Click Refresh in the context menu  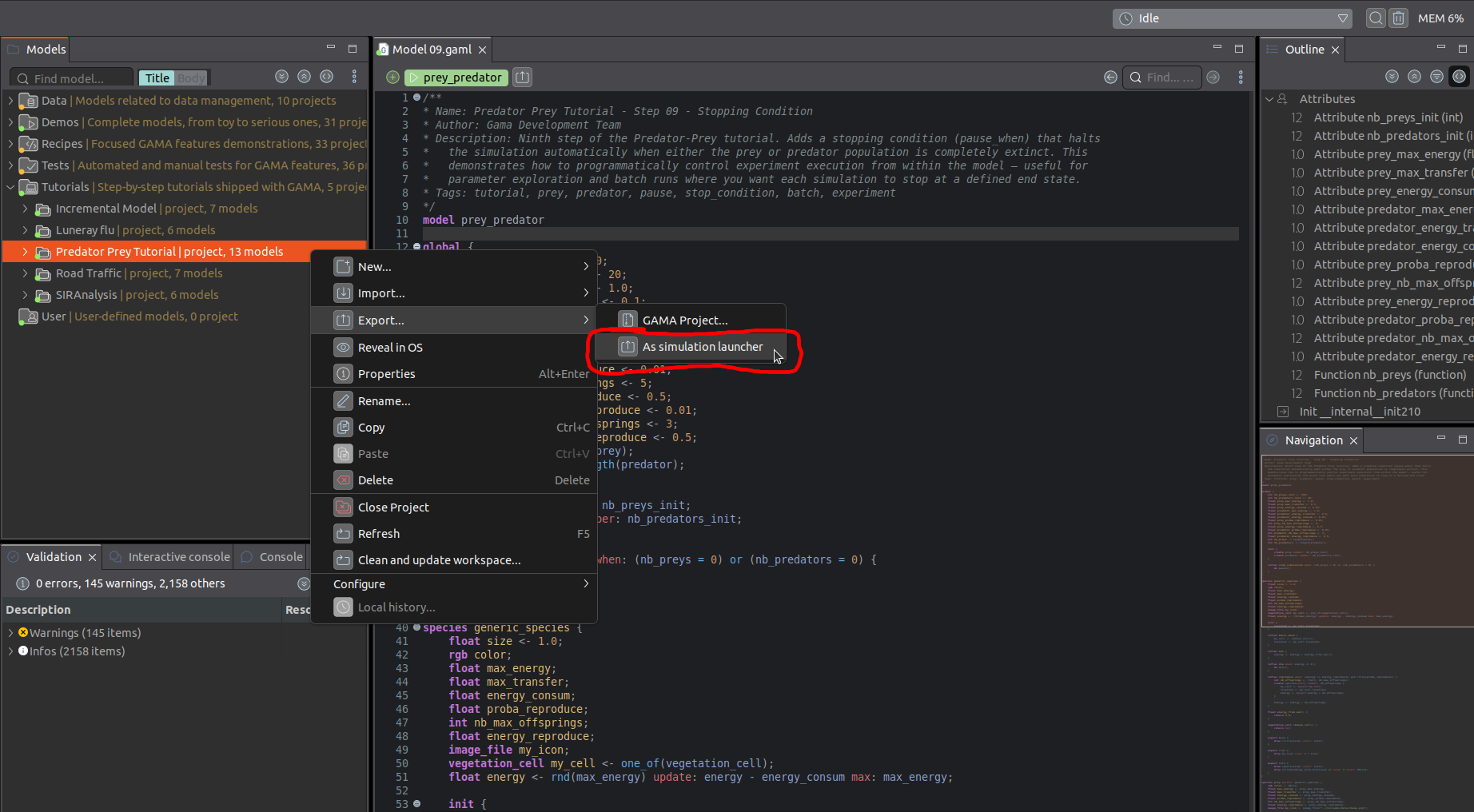(x=453, y=534)
